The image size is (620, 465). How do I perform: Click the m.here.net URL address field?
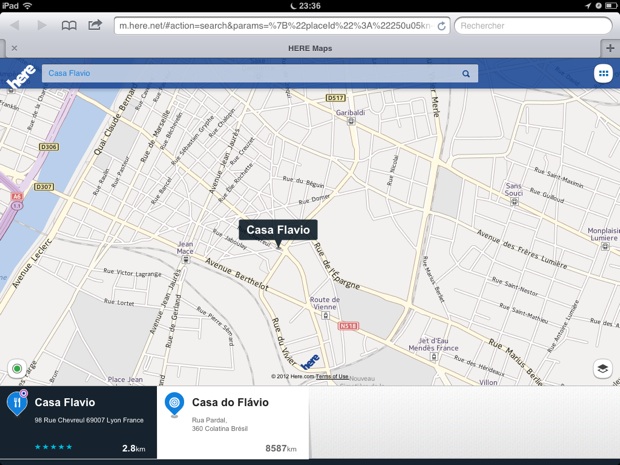pyautogui.click(x=282, y=26)
